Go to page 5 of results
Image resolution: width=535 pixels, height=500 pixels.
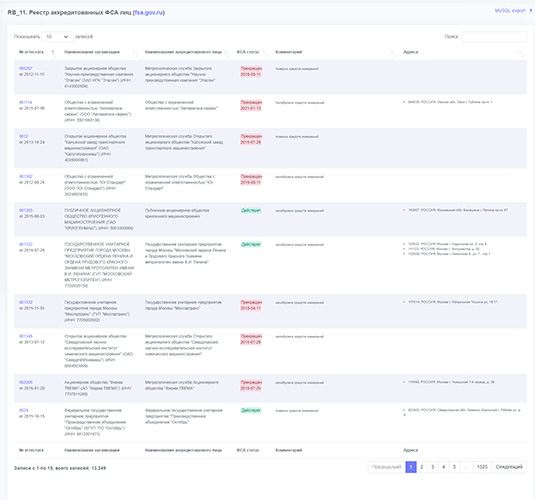tap(454, 467)
